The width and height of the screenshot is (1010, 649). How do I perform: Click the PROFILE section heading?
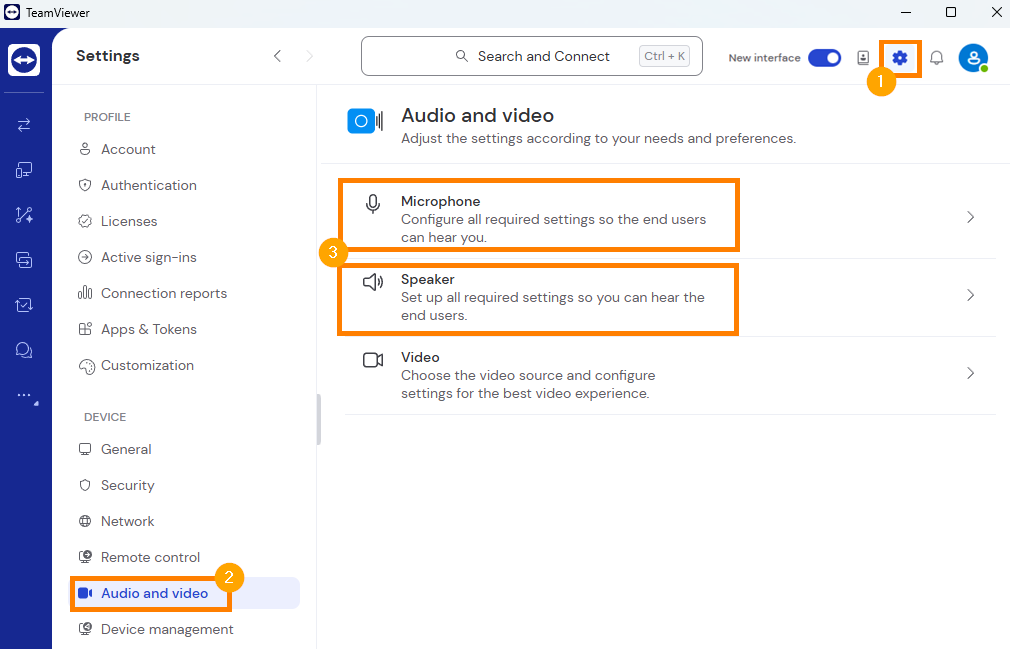107,117
